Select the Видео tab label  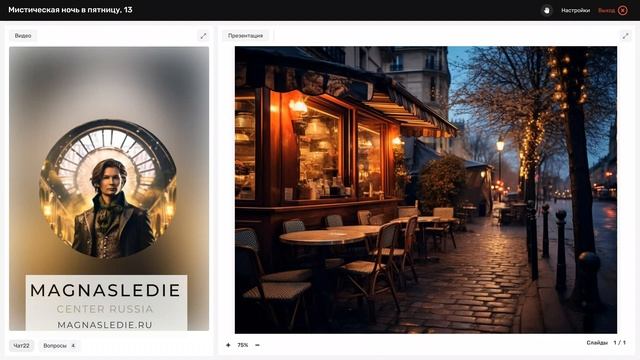(23, 36)
